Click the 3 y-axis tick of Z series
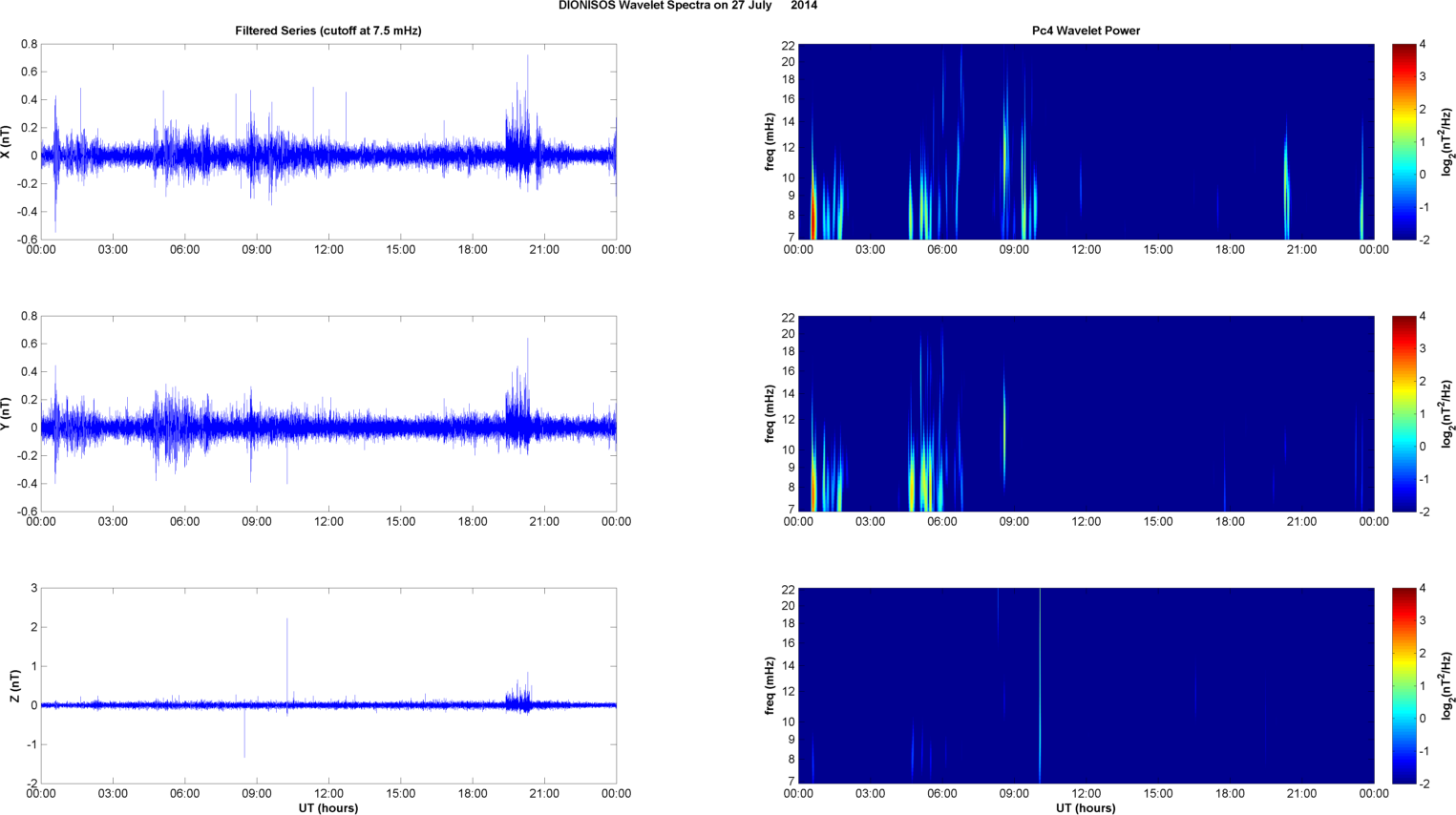The image size is (1456, 815). coord(34,588)
